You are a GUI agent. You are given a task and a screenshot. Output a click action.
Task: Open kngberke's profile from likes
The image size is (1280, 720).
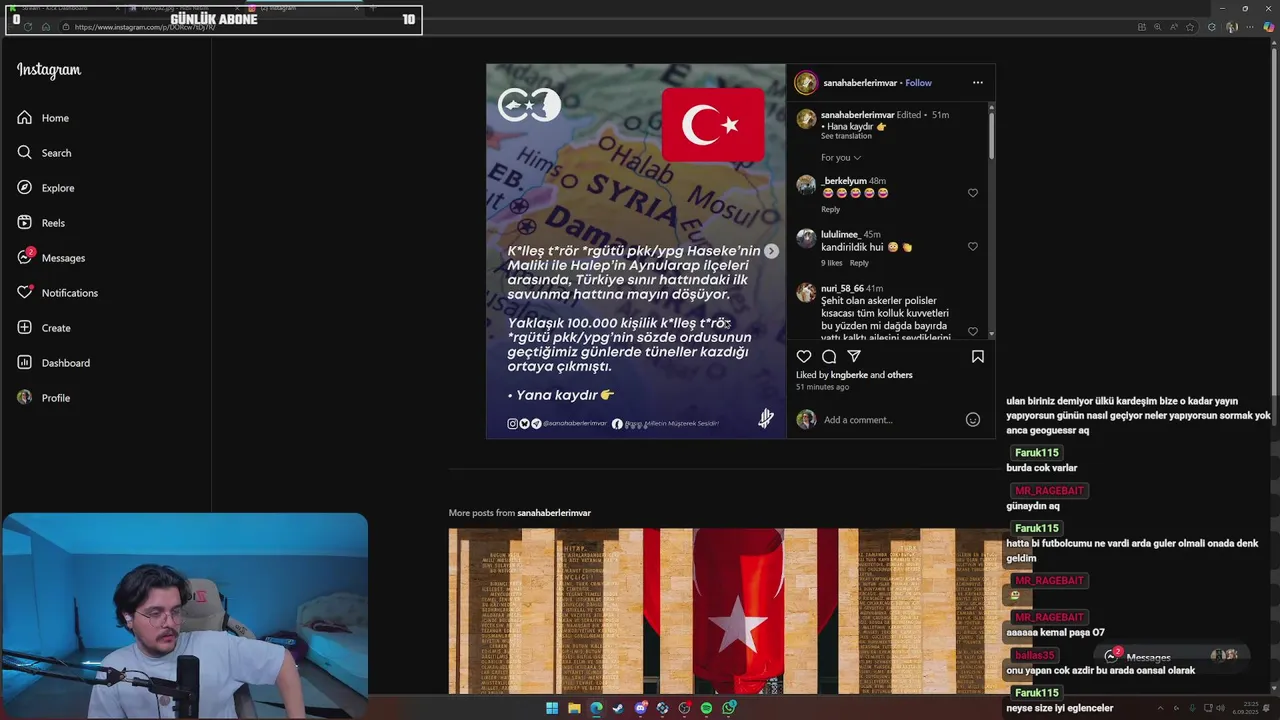[x=849, y=375]
